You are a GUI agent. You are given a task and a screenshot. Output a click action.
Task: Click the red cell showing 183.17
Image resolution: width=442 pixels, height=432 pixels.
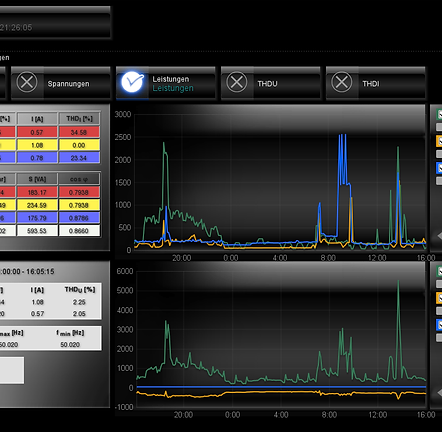point(37,192)
